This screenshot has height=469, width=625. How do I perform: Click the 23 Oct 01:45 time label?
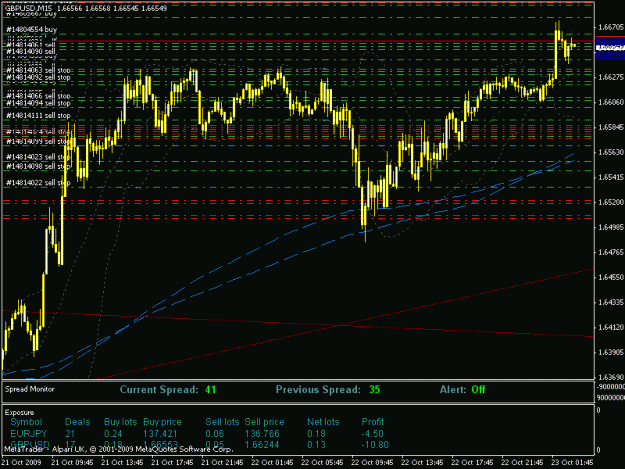point(572,463)
